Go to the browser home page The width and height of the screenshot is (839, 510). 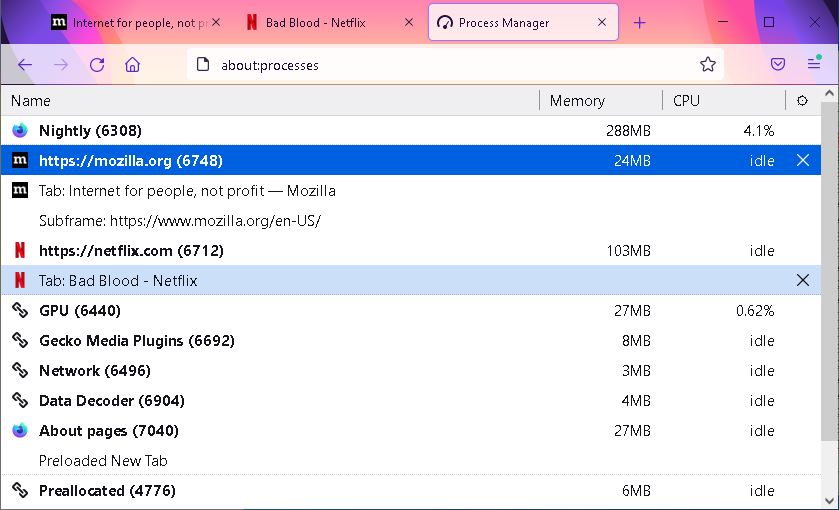132,65
